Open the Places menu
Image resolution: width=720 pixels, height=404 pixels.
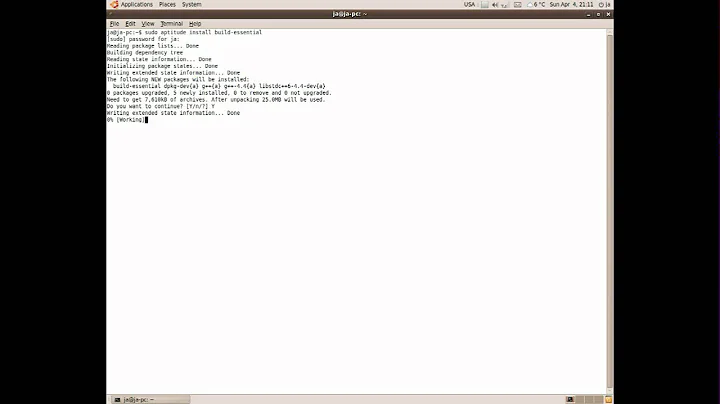coord(167,4)
